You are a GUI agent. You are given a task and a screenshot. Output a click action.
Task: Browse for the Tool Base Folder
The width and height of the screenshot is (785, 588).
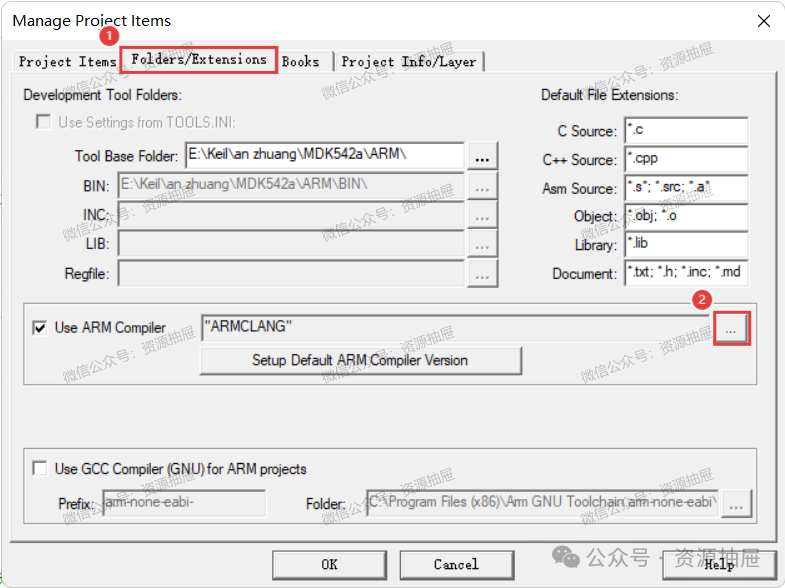[482, 156]
